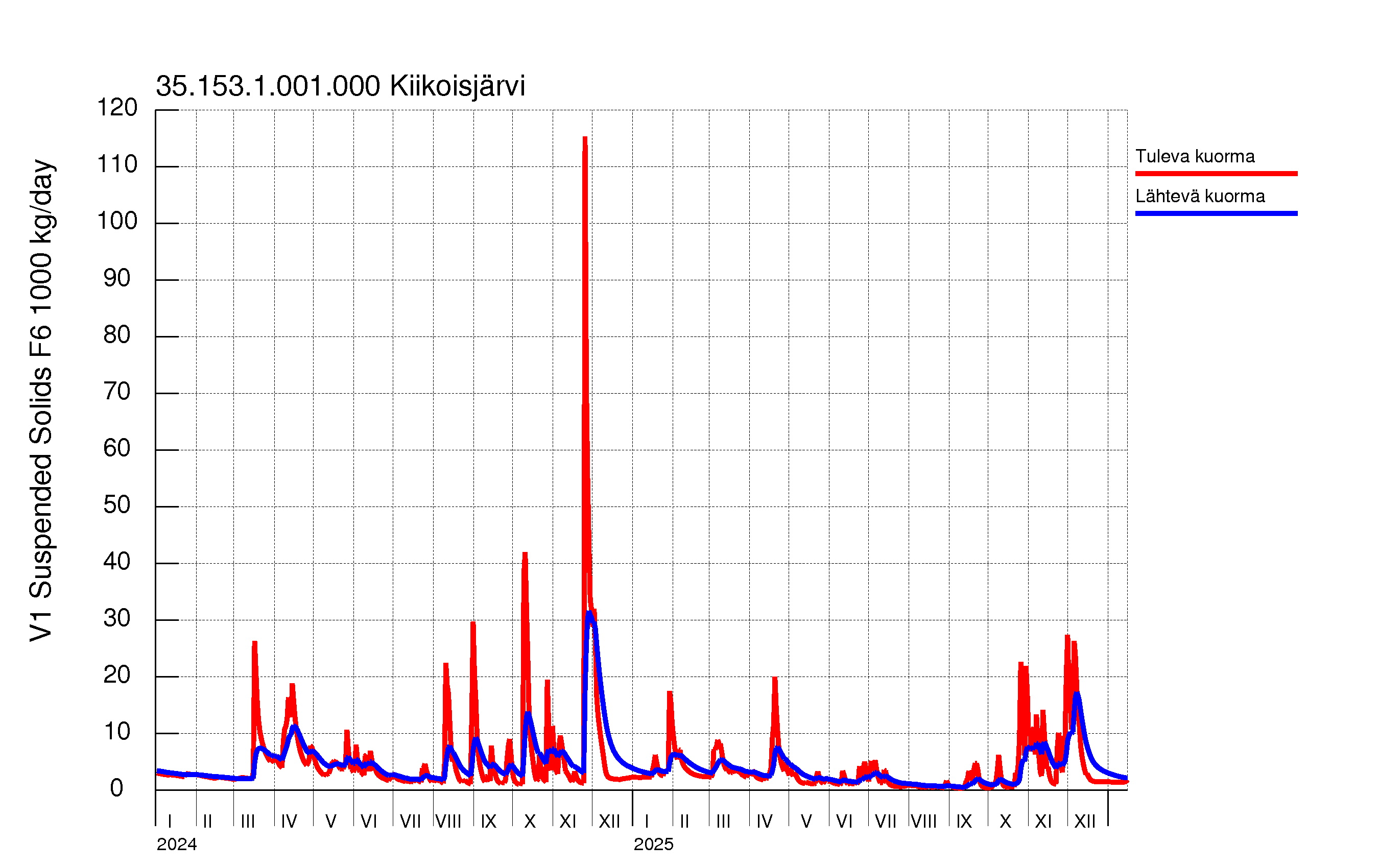1379x868 pixels.
Task: Click the y-axis value 50
Action: tap(117, 505)
